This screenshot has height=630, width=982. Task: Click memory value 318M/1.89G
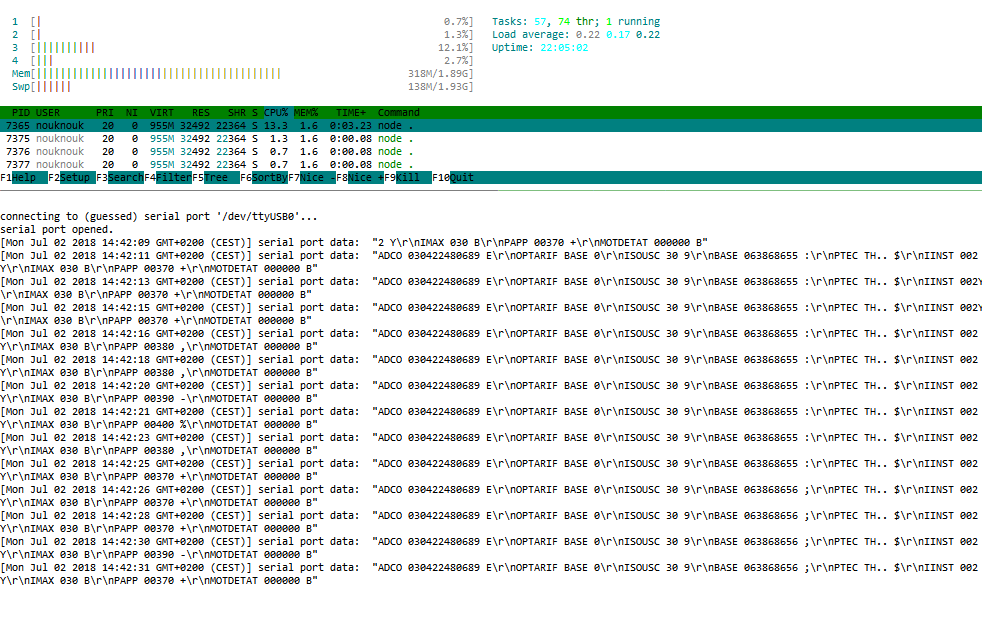coord(438,74)
